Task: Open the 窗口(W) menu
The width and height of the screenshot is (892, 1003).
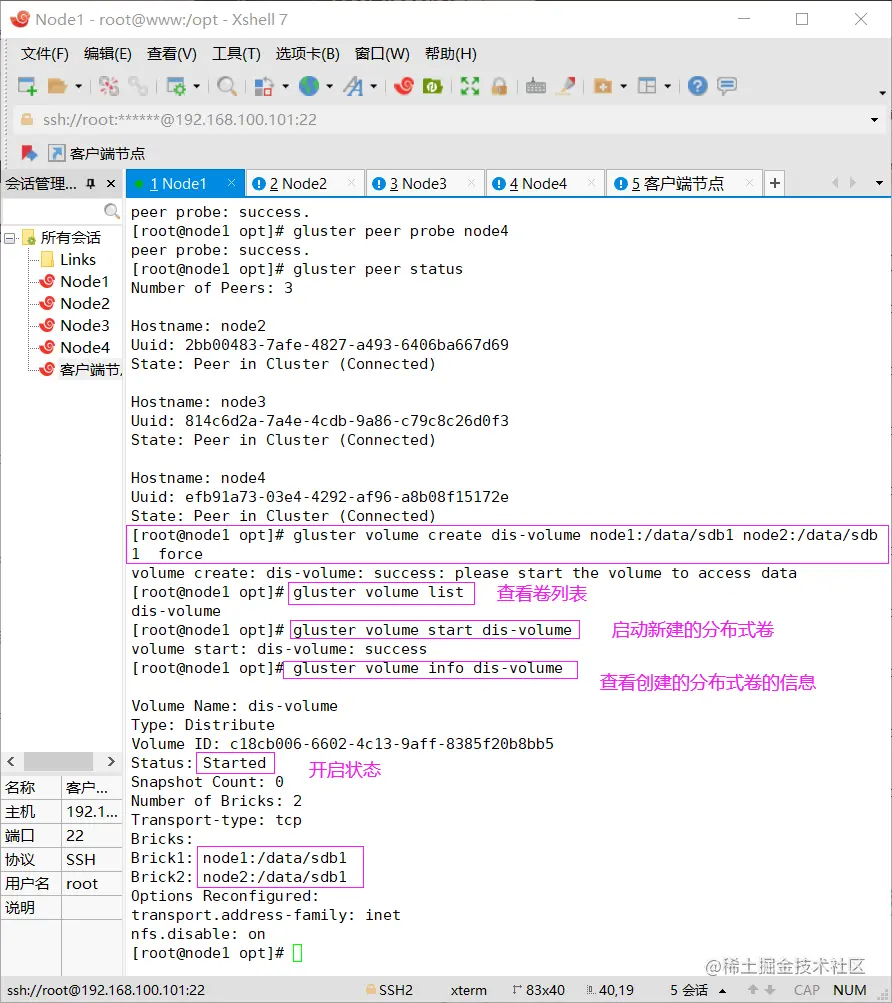Action: 382,54
